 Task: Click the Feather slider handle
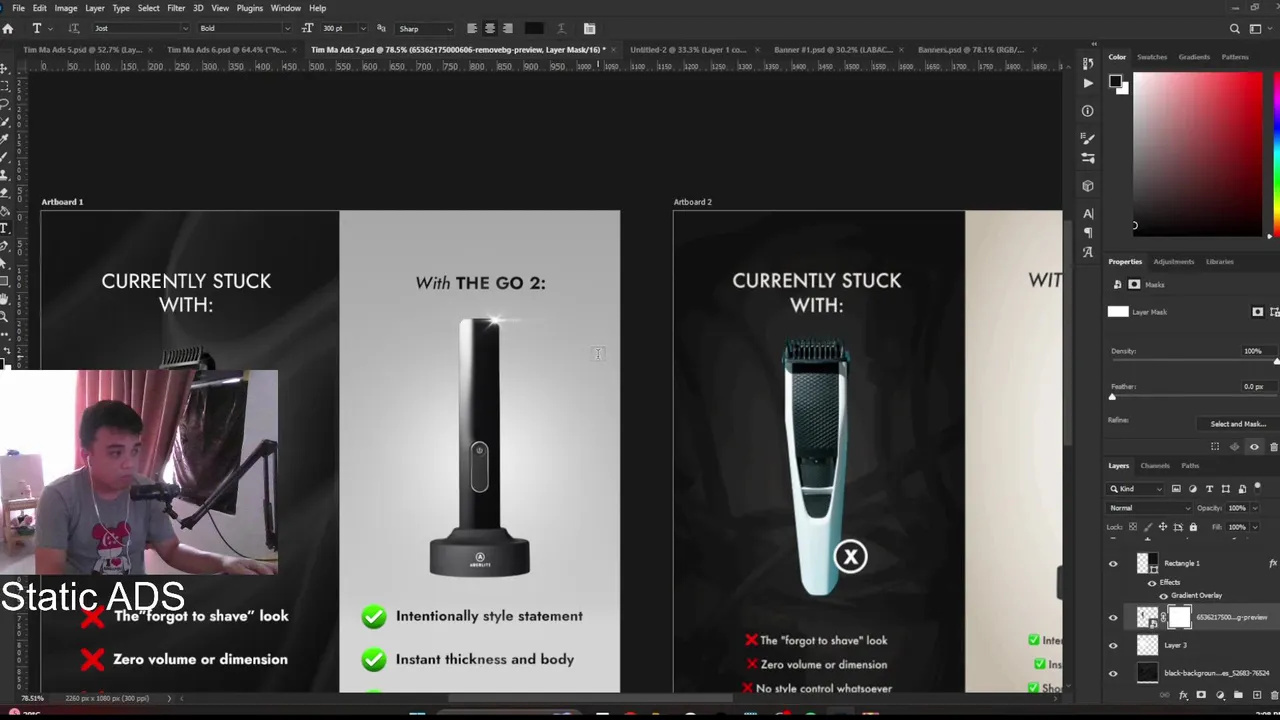tap(1112, 397)
